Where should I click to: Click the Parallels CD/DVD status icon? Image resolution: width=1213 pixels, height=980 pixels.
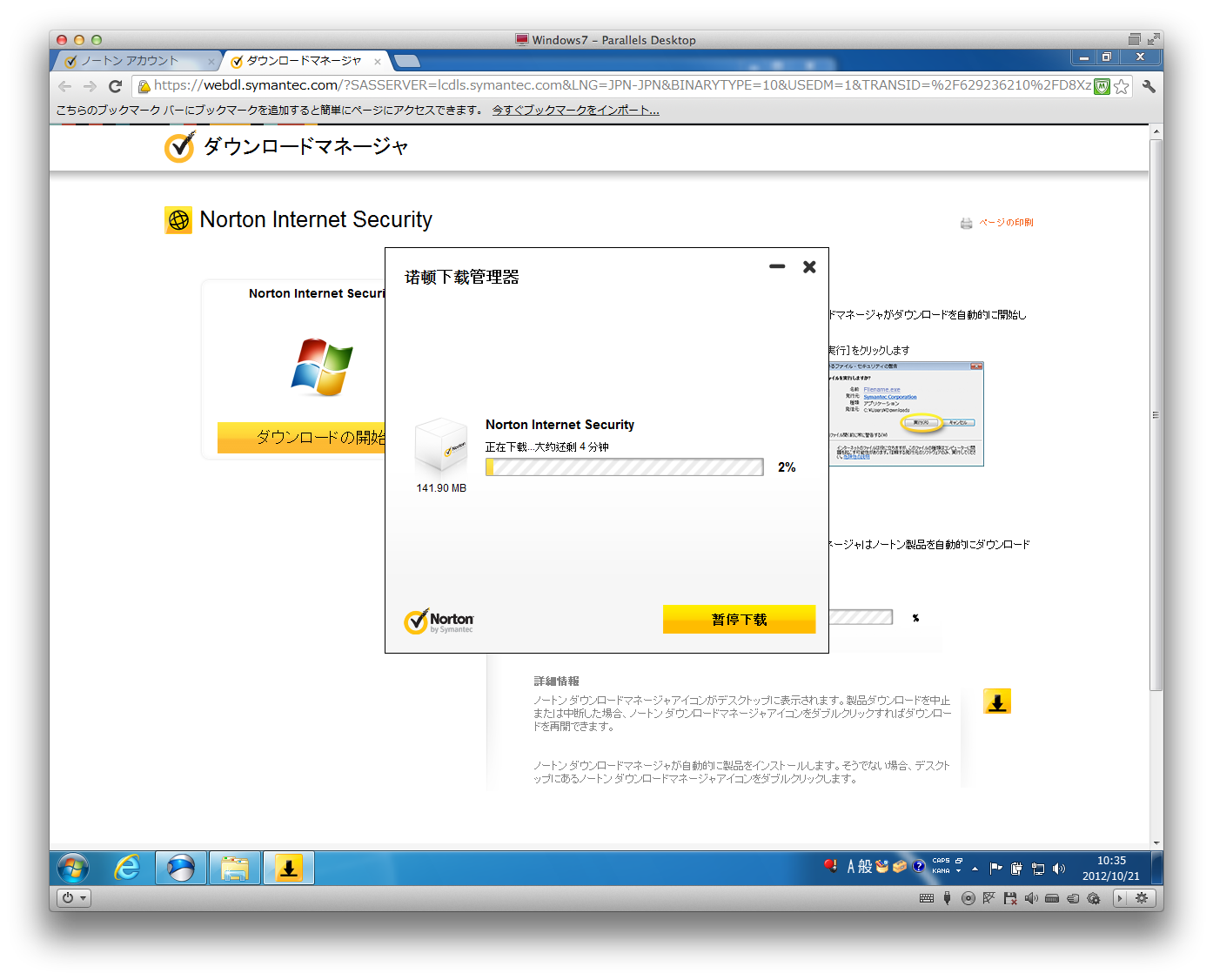coord(968,898)
